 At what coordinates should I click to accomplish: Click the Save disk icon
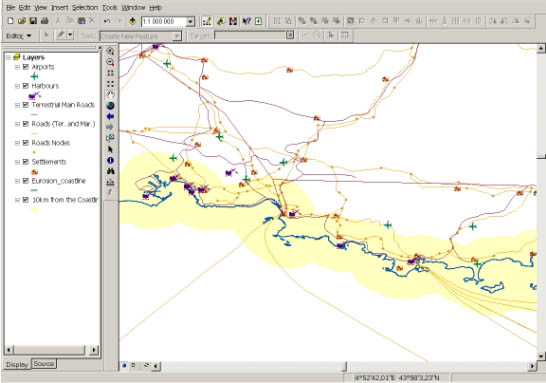[33, 21]
